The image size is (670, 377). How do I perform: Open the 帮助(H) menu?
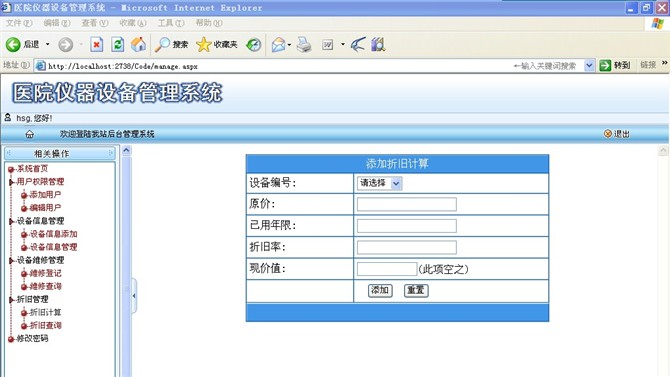tap(209, 23)
